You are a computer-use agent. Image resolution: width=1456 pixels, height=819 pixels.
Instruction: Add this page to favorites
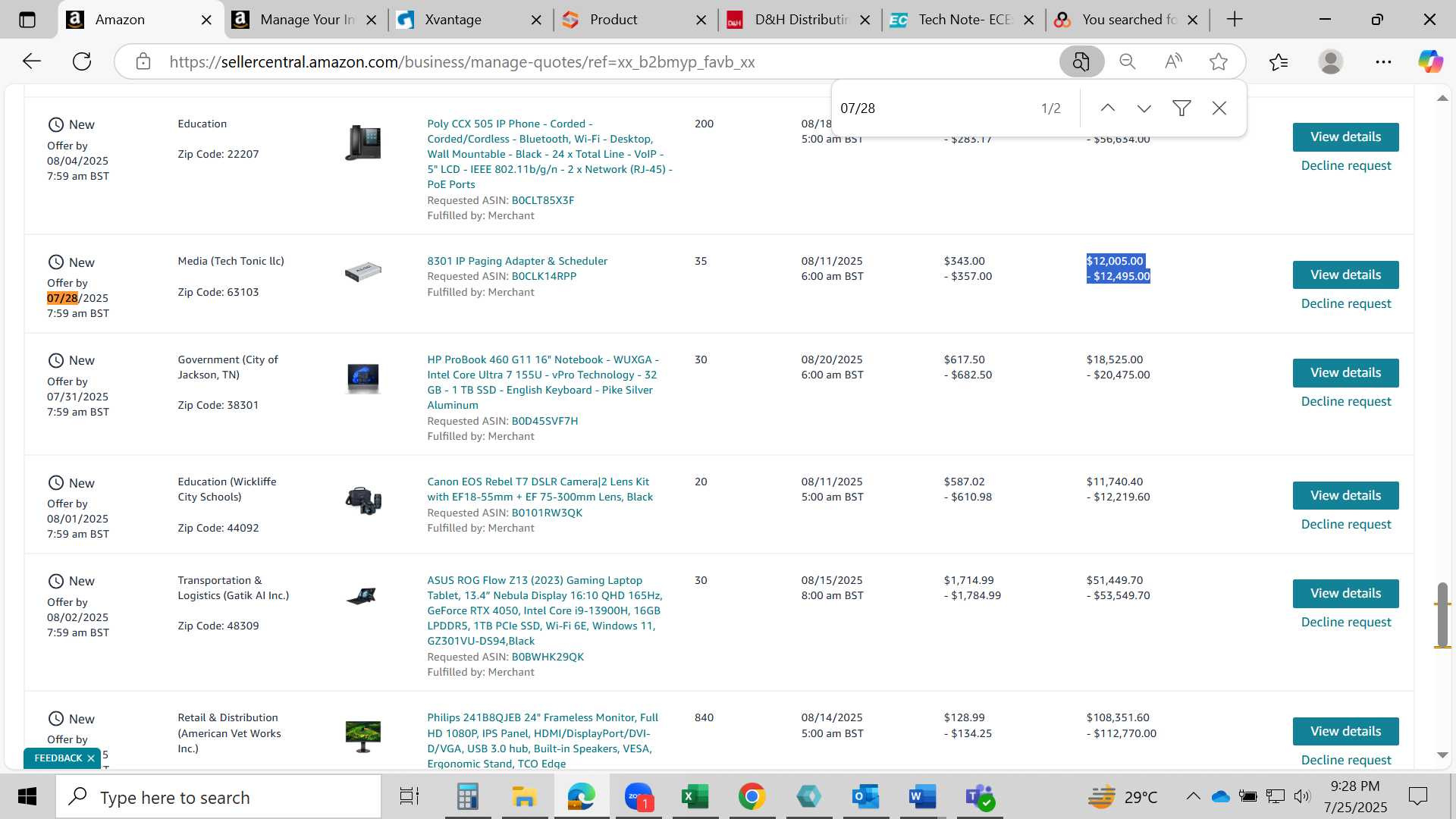(1219, 61)
